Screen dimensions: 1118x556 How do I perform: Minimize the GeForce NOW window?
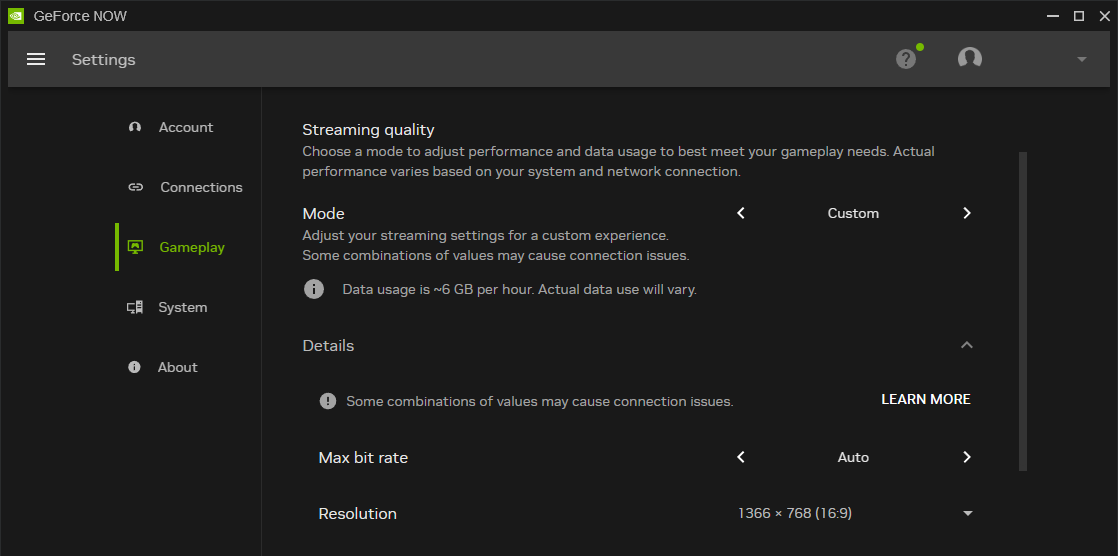point(1053,16)
